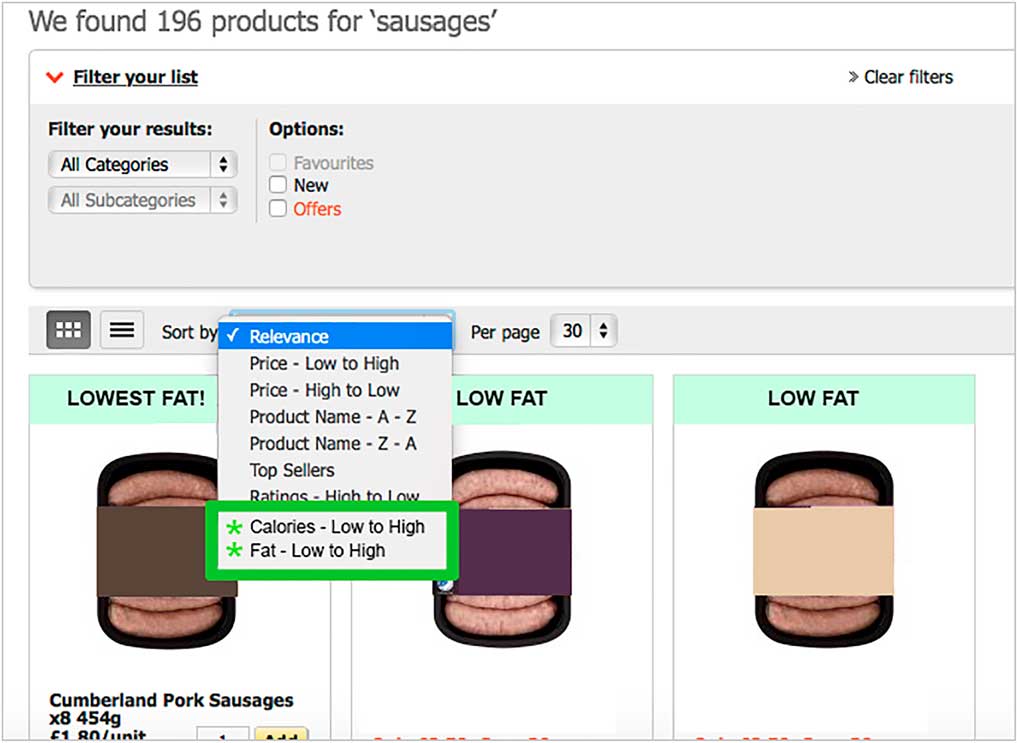Viewport: 1018px width, 743px height.
Task: Switch to list view layout
Action: point(122,330)
